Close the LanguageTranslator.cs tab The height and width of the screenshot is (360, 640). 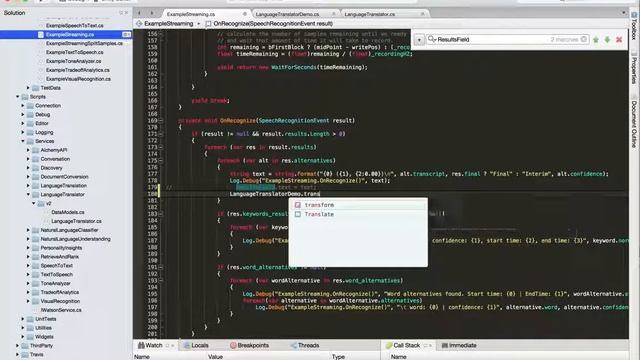tap(422, 14)
